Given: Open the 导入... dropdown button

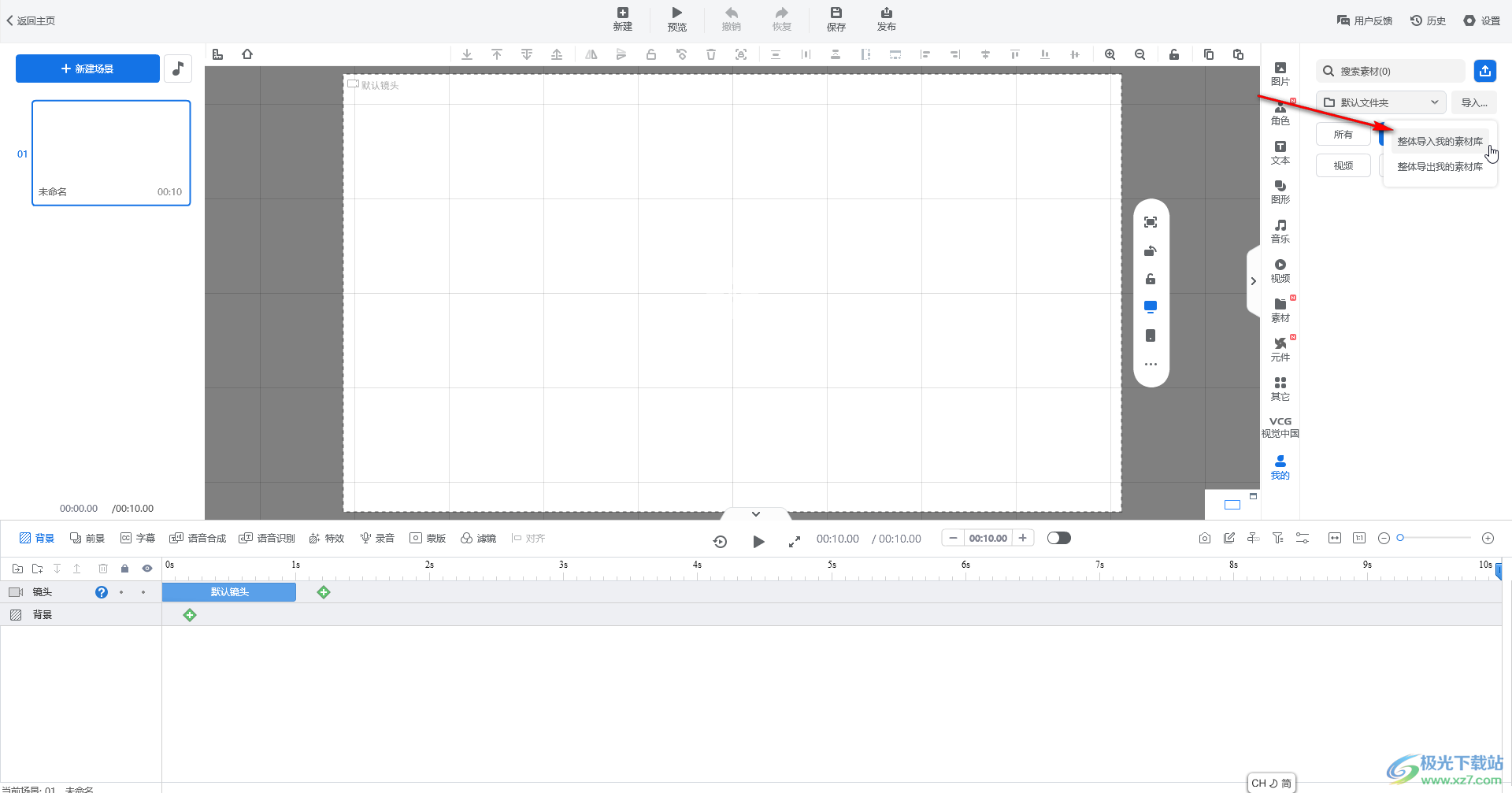Looking at the screenshot, I should point(1474,102).
